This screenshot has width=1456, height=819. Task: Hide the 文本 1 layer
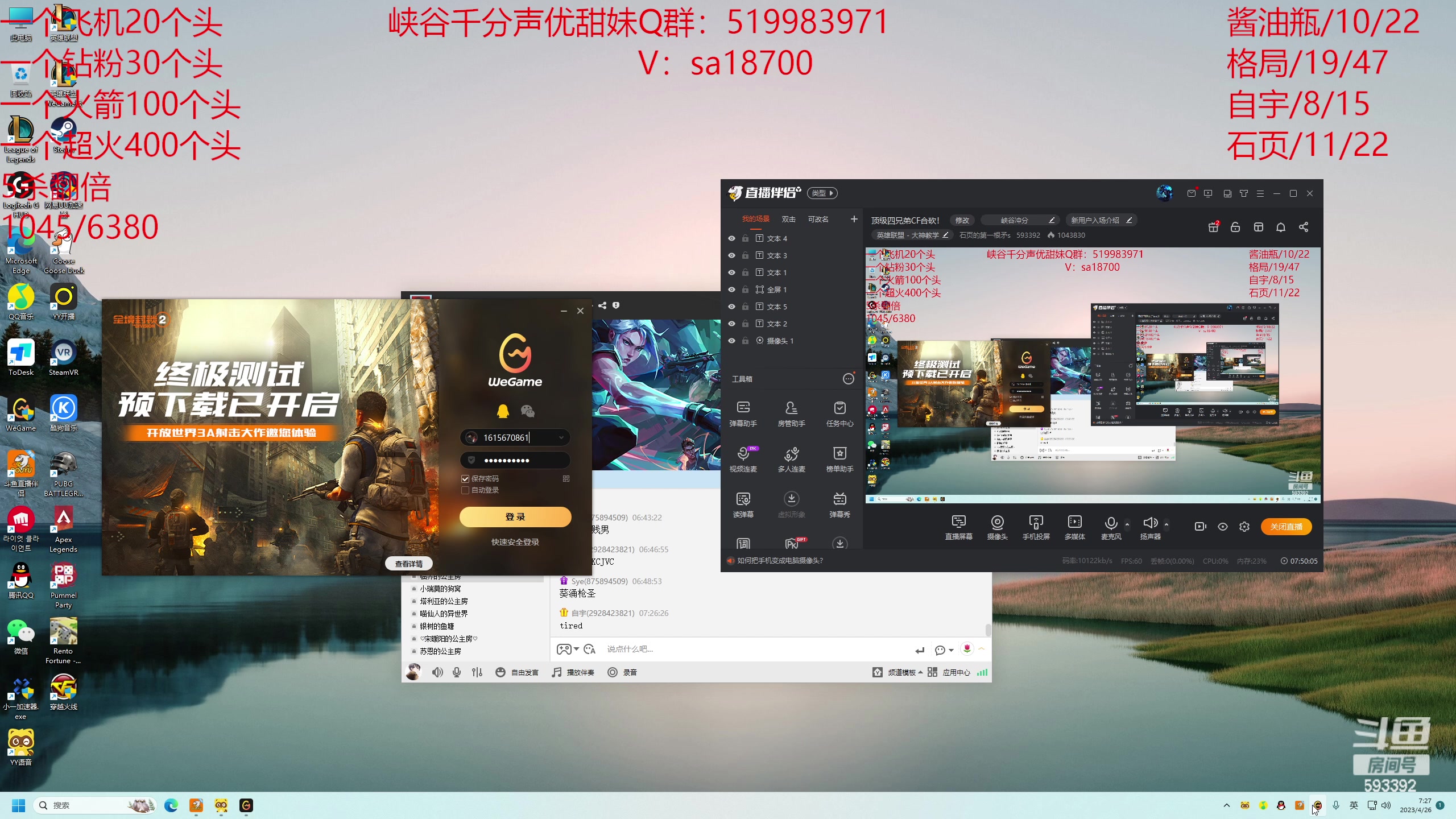[x=731, y=272]
